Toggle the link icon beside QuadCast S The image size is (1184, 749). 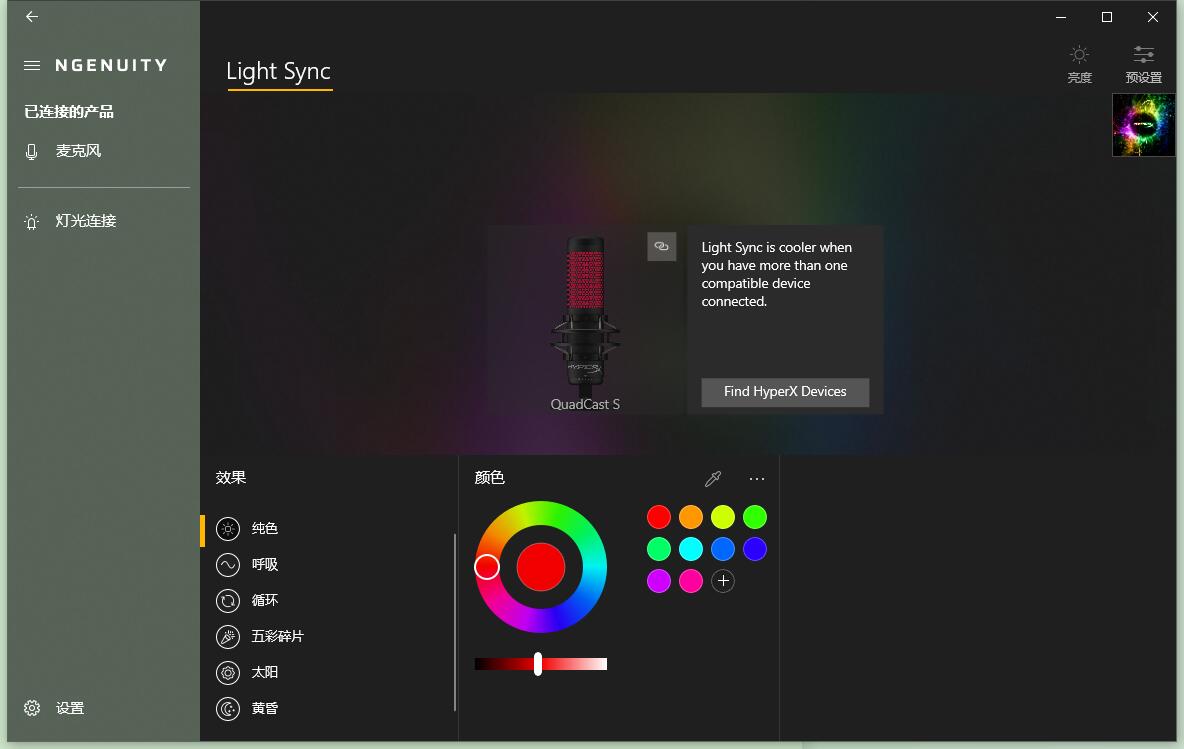coord(661,247)
